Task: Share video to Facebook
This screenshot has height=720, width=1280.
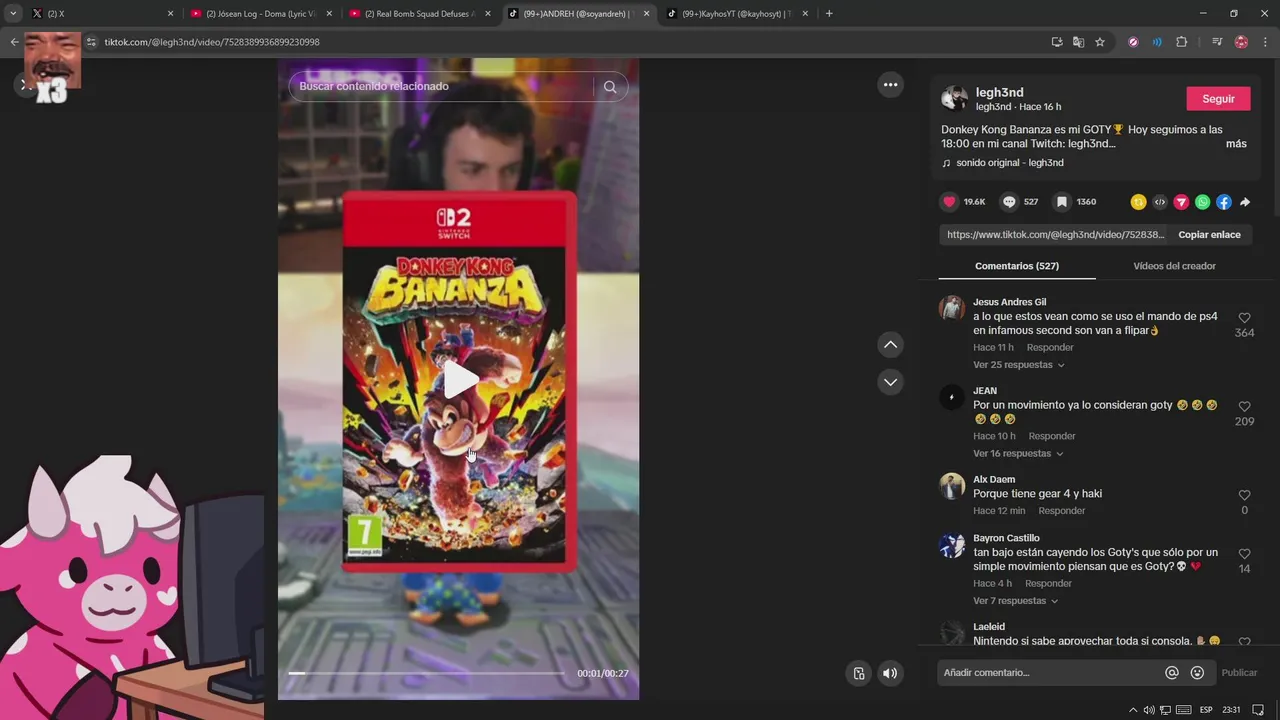Action: [1224, 202]
